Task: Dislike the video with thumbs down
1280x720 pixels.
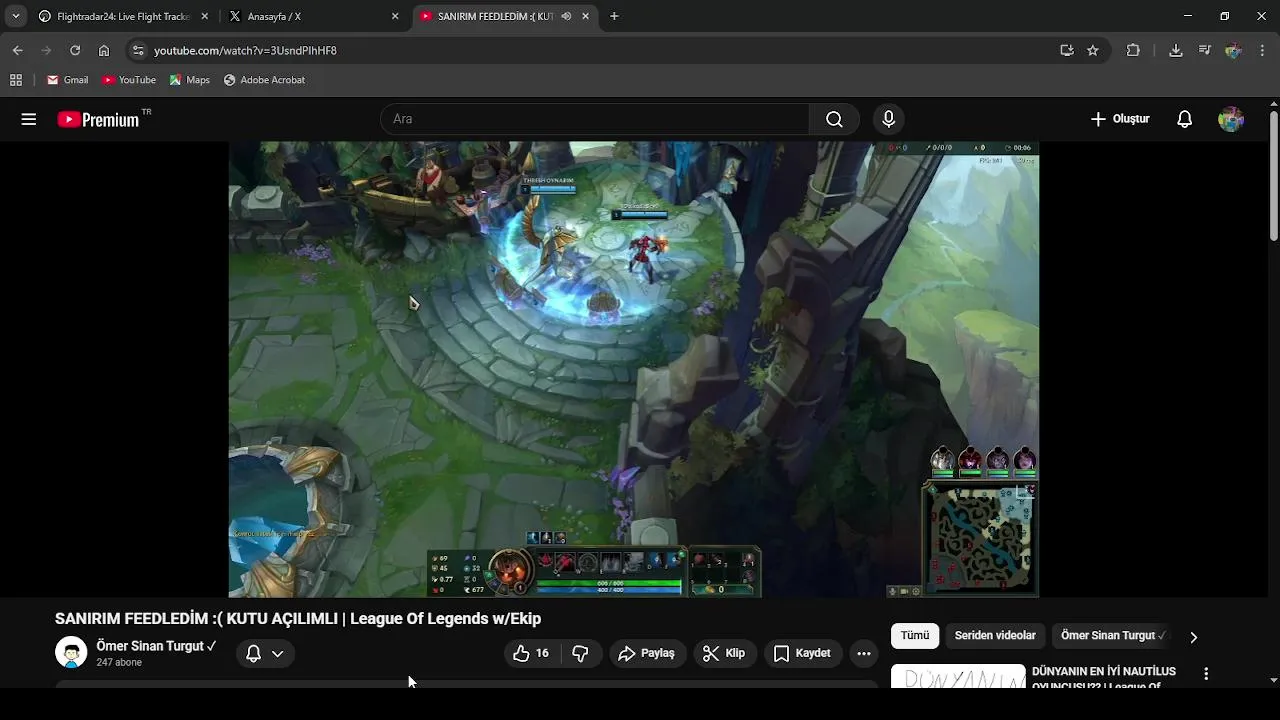Action: click(x=581, y=653)
